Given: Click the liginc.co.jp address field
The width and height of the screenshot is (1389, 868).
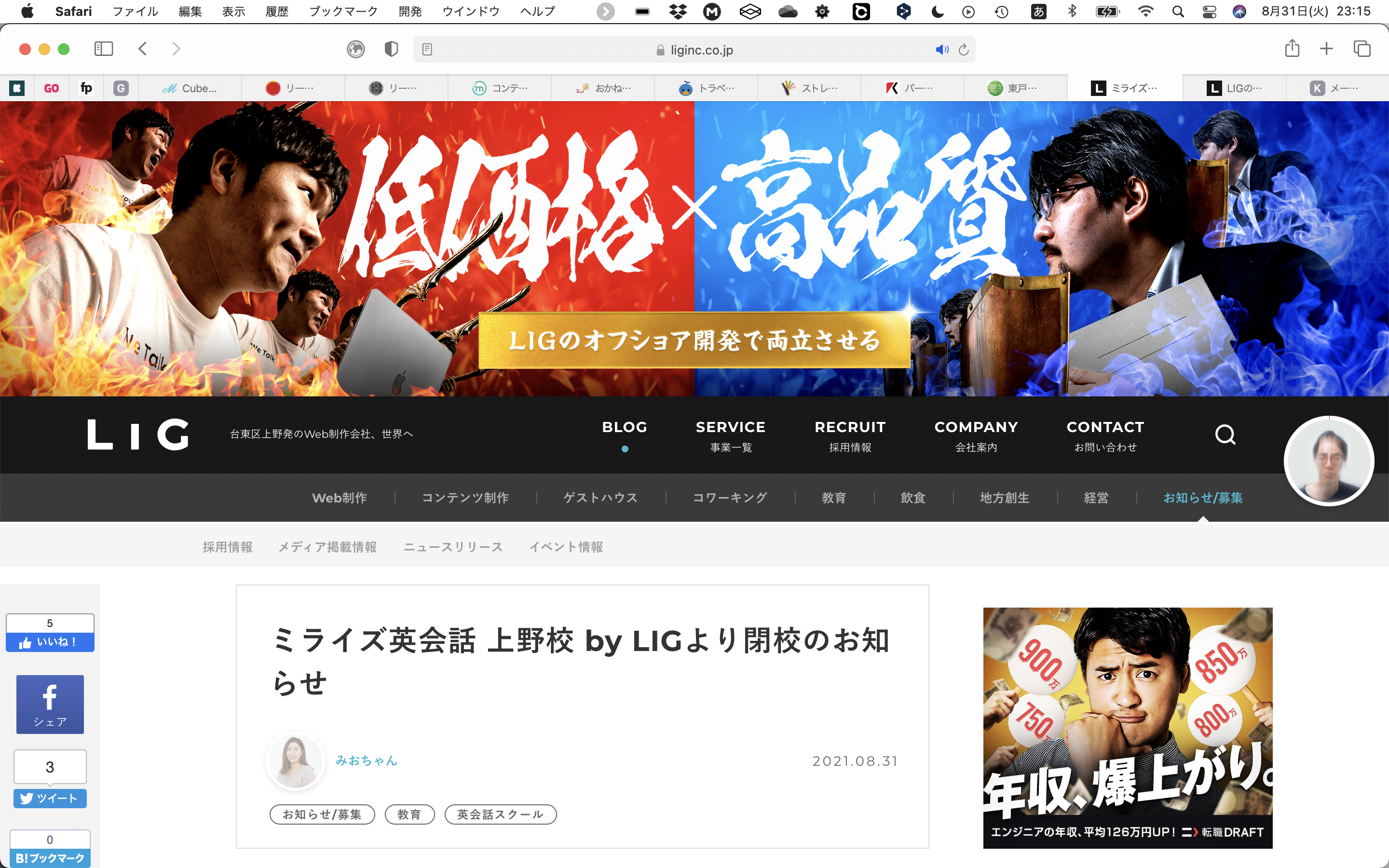Looking at the screenshot, I should tap(694, 49).
